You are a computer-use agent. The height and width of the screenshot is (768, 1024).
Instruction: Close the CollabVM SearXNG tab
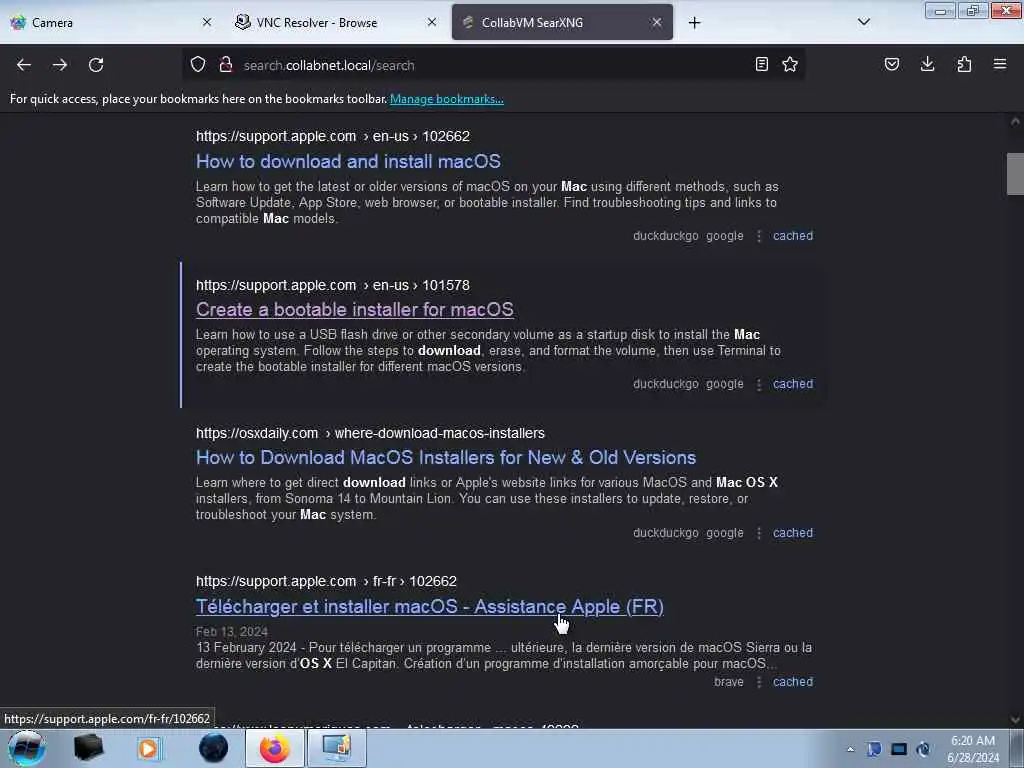point(657,22)
